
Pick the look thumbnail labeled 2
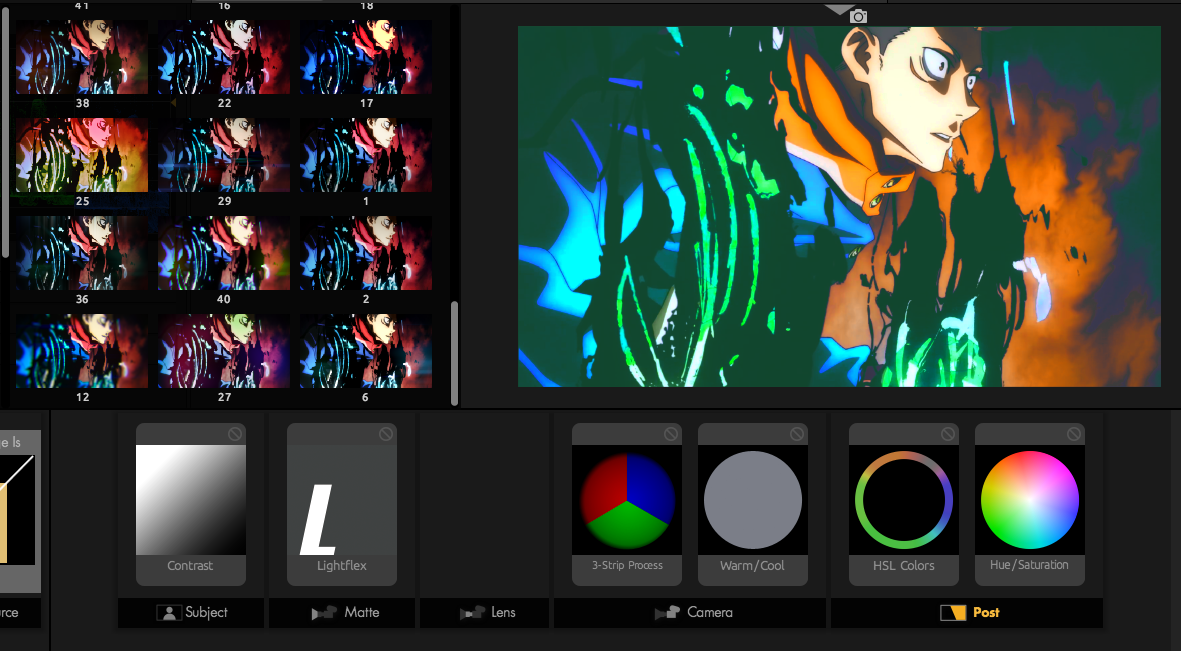point(366,253)
